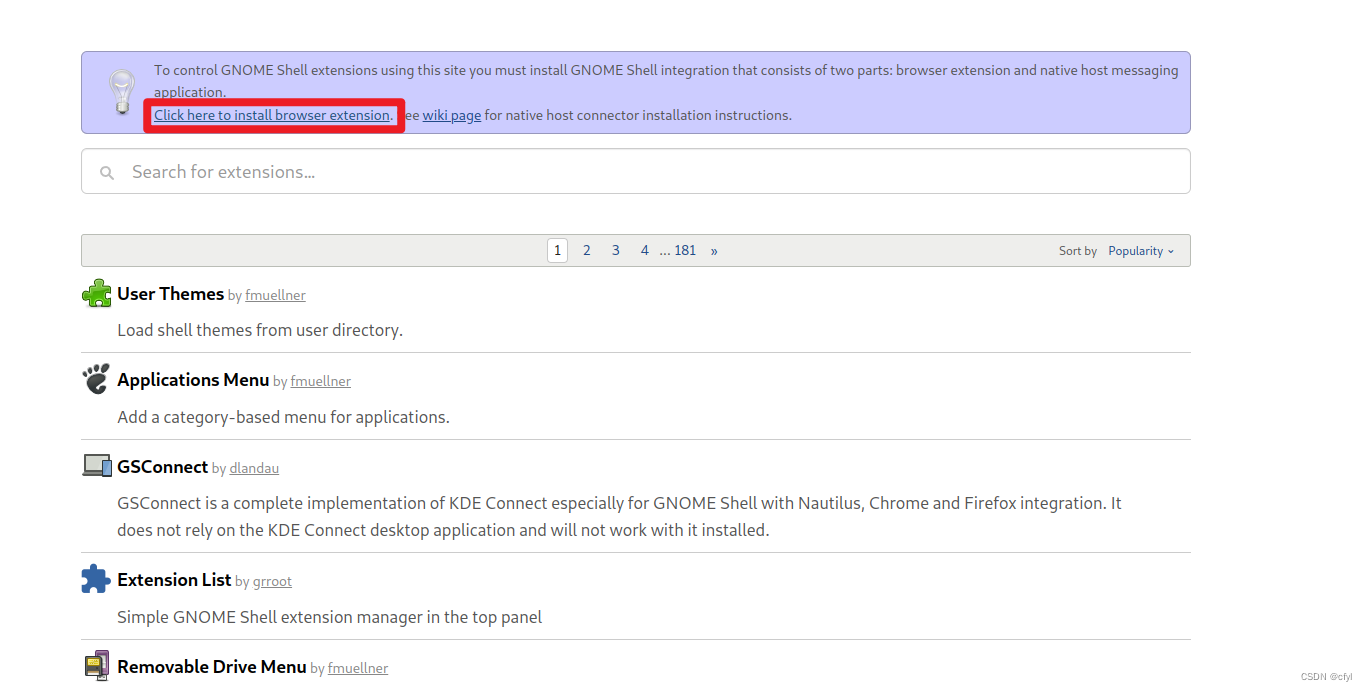Image resolution: width=1367 pixels, height=691 pixels.
Task: View author dlandau profile
Action: (254, 468)
